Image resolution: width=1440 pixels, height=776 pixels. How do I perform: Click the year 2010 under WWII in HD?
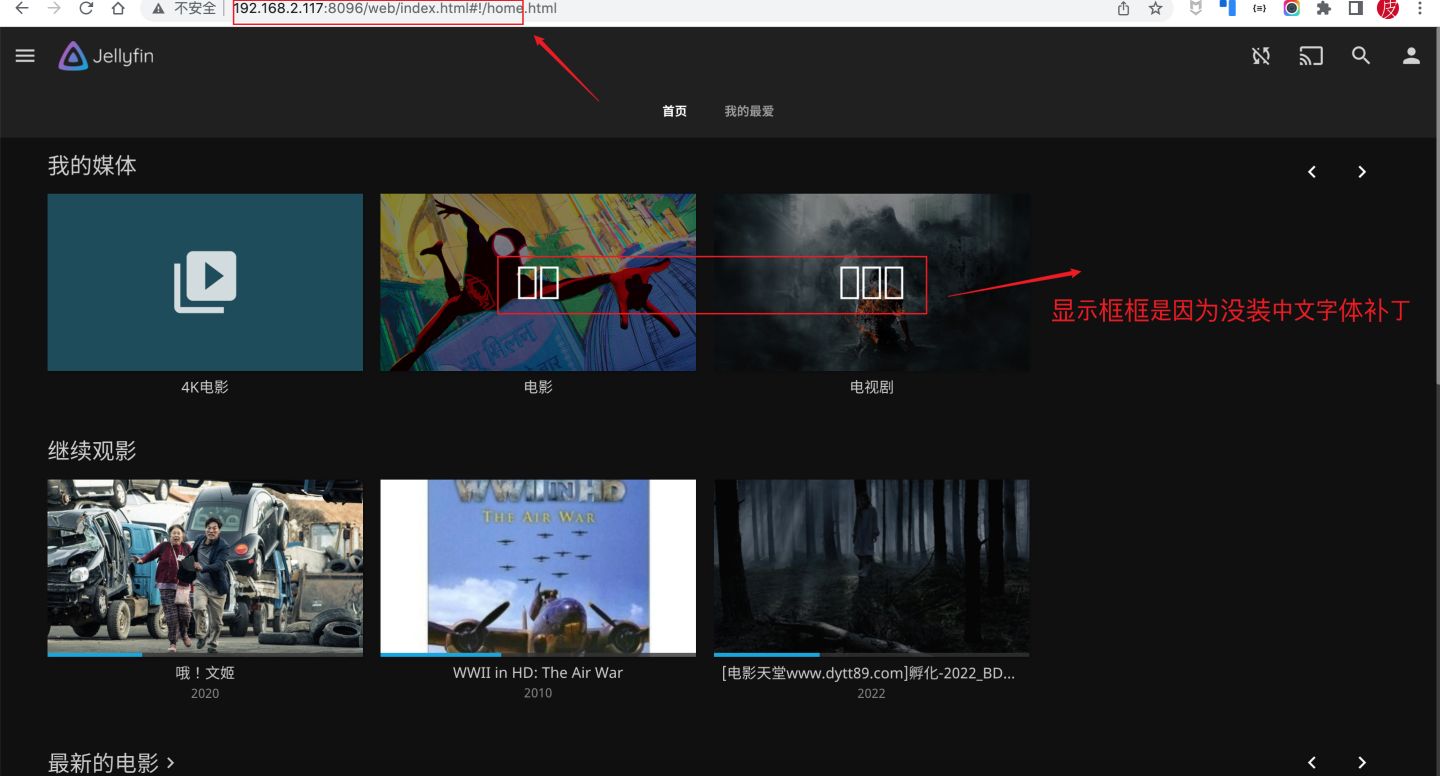(x=538, y=693)
